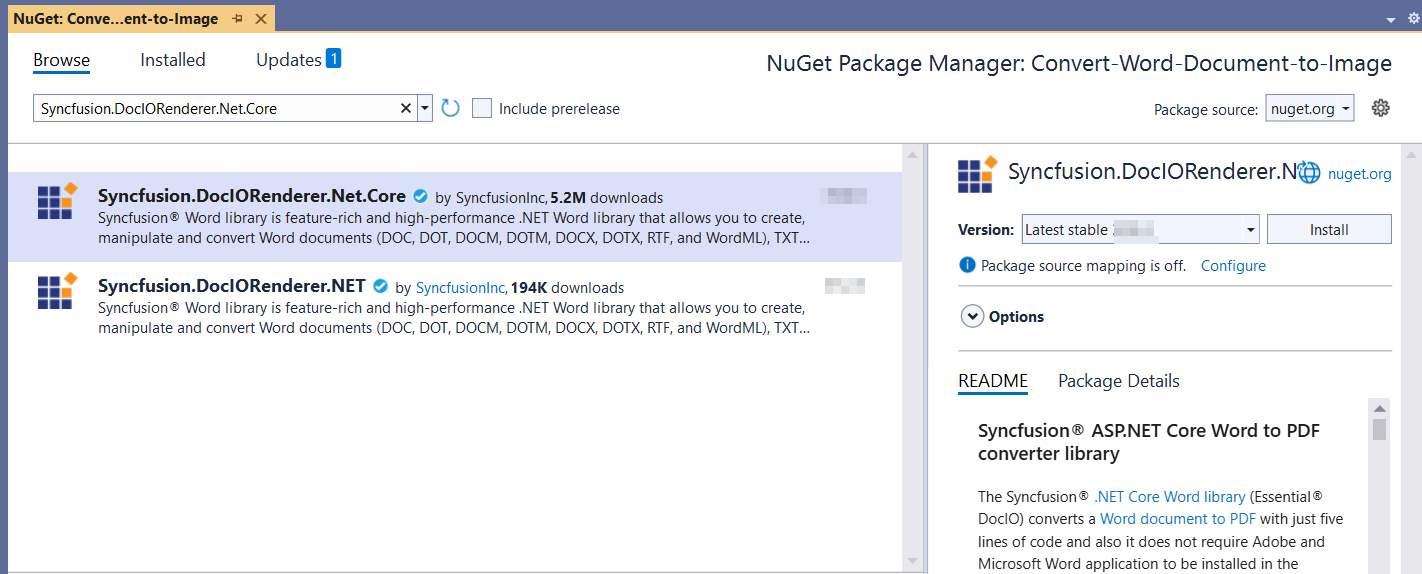Click the Syncfusion.DocIORenderer.Net.Core package logo

(57, 200)
